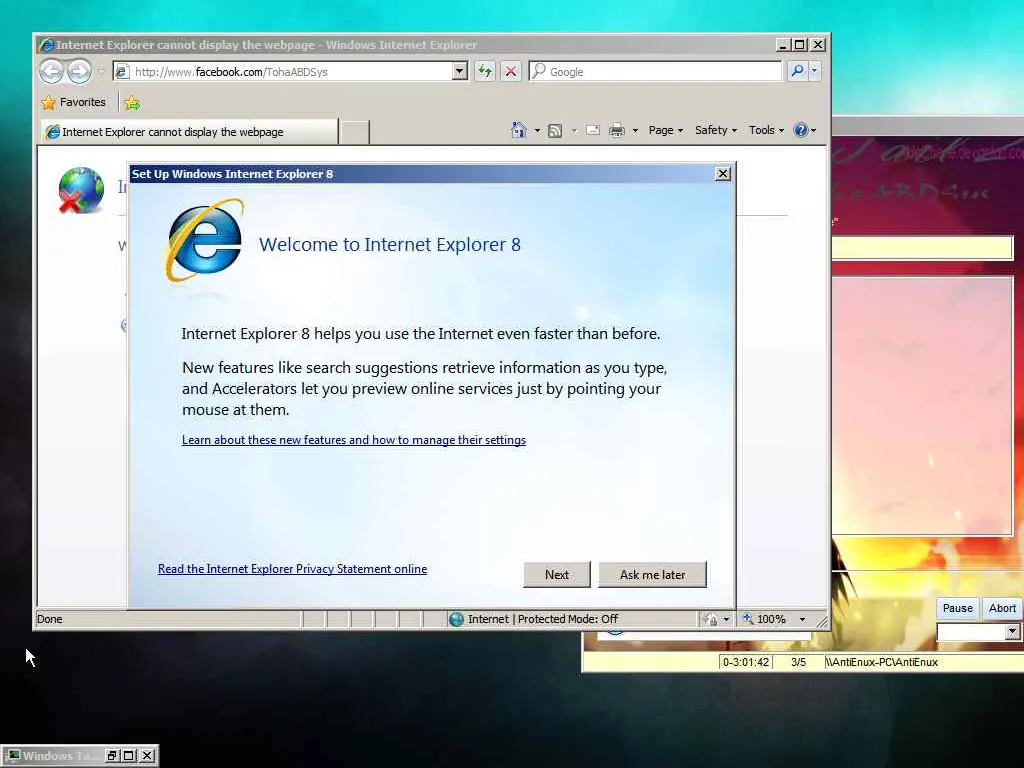The image size is (1024, 768).
Task: Open the Safety menu
Action: [x=716, y=130]
